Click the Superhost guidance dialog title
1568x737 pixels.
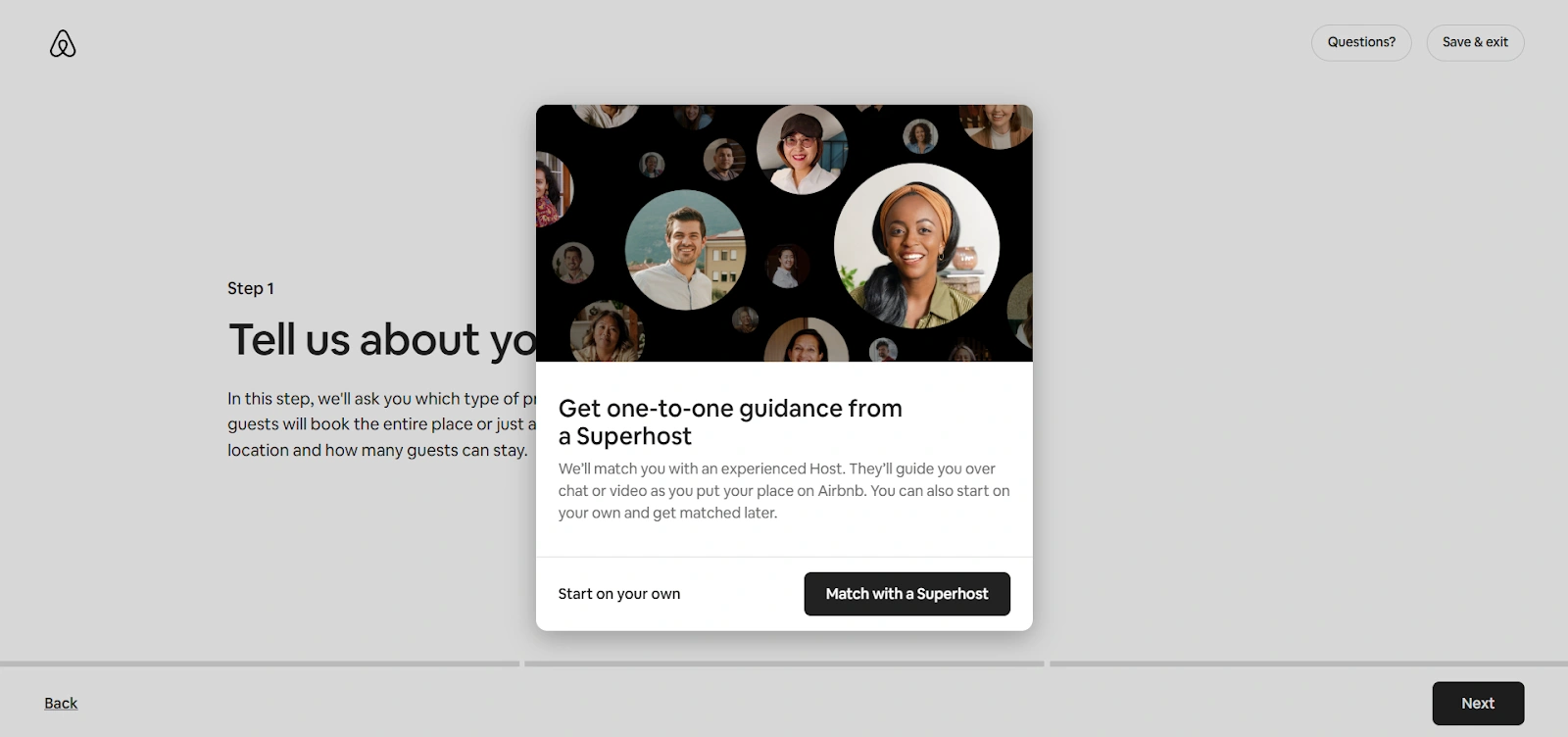[x=730, y=421]
